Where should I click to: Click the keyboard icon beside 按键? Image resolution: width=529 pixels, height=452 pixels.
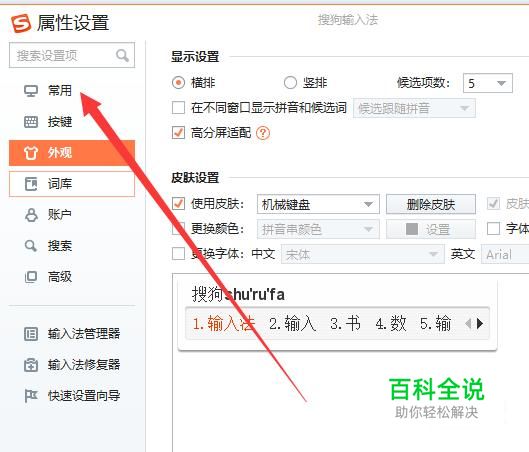tap(31, 122)
